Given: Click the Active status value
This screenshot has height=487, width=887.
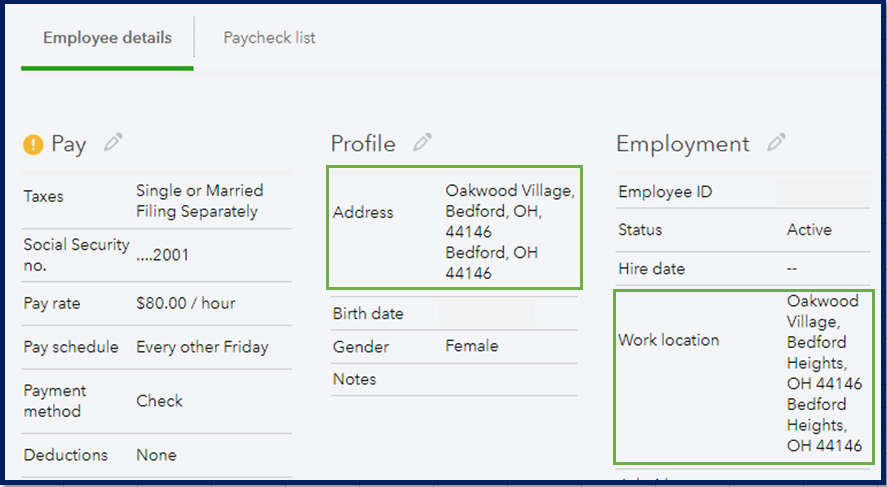Looking at the screenshot, I should [x=808, y=230].
